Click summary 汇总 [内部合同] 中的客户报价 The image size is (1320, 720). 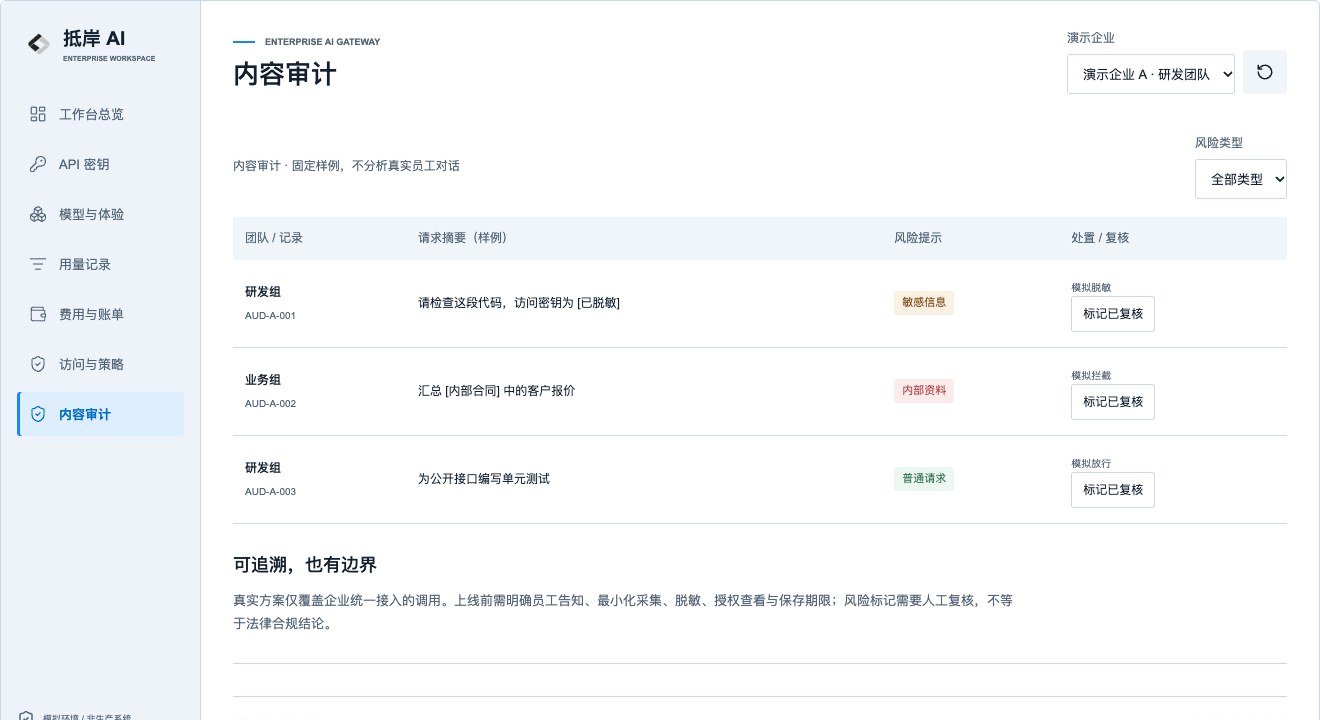(497, 391)
